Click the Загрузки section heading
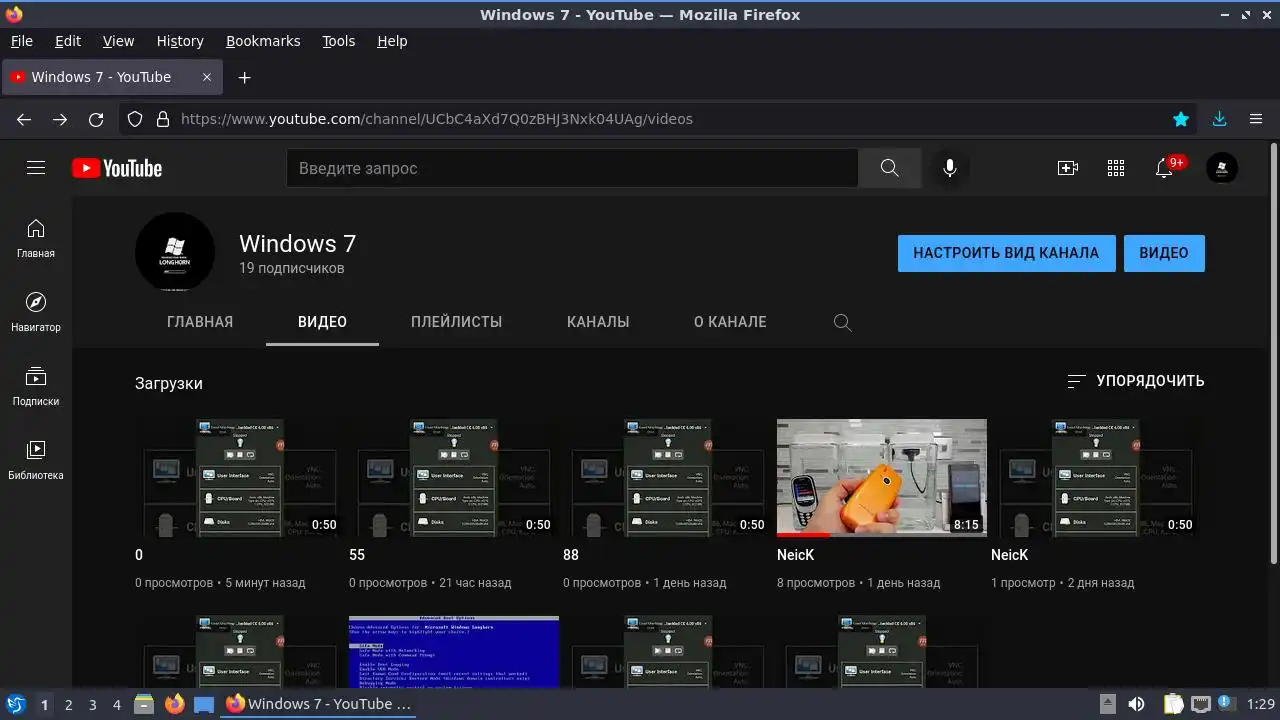 point(169,383)
